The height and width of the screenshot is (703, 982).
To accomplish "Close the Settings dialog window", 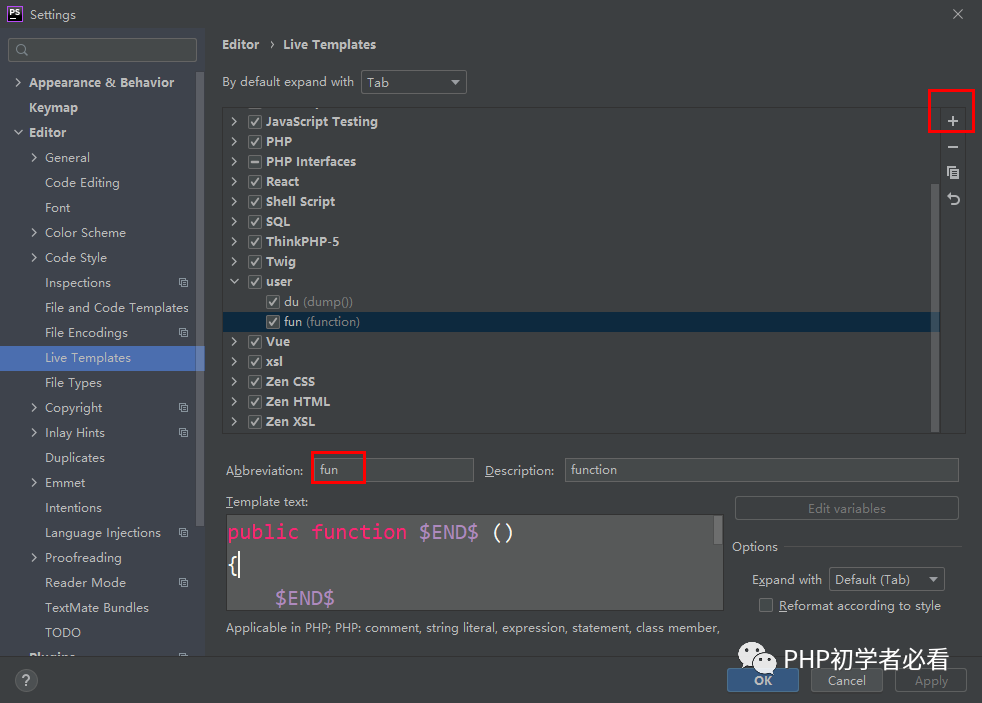I will pos(958,14).
